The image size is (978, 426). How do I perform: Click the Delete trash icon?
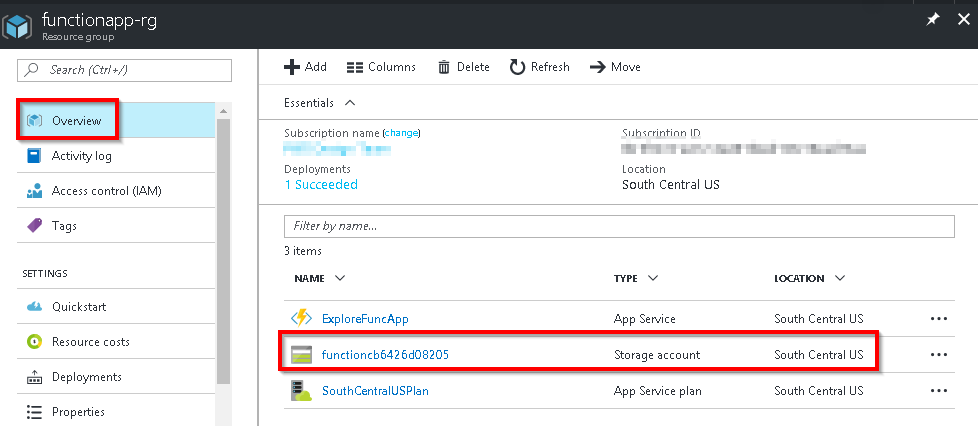444,67
